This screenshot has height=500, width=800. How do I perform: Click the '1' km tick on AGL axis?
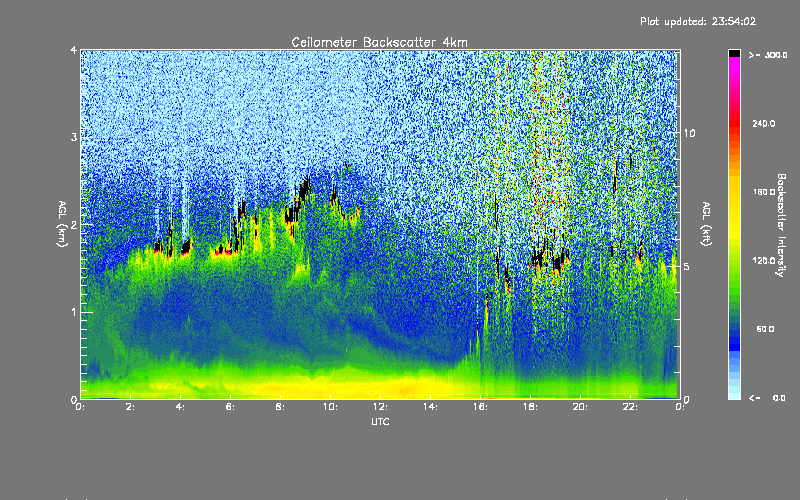tap(74, 312)
